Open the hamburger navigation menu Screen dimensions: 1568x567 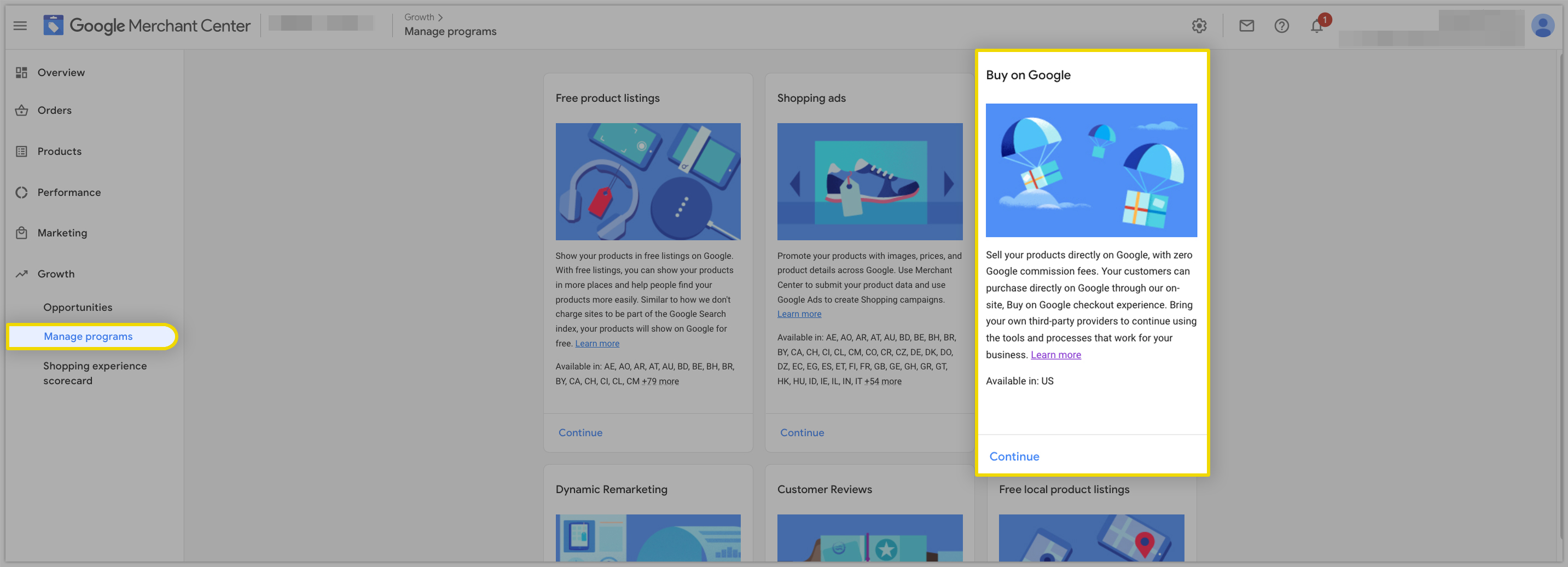20,26
